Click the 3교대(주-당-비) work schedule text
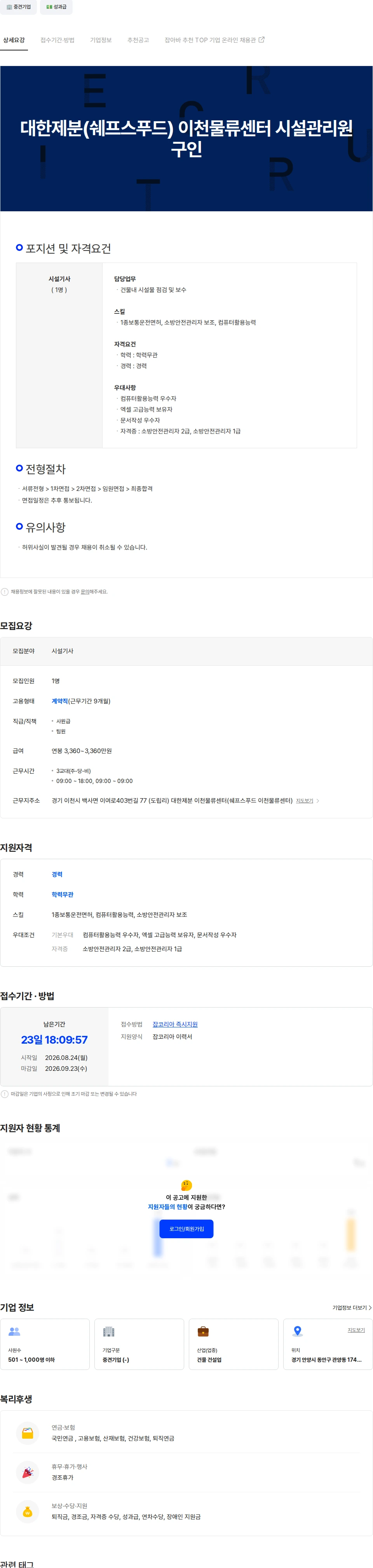The width and height of the screenshot is (373, 1568). 73,771
